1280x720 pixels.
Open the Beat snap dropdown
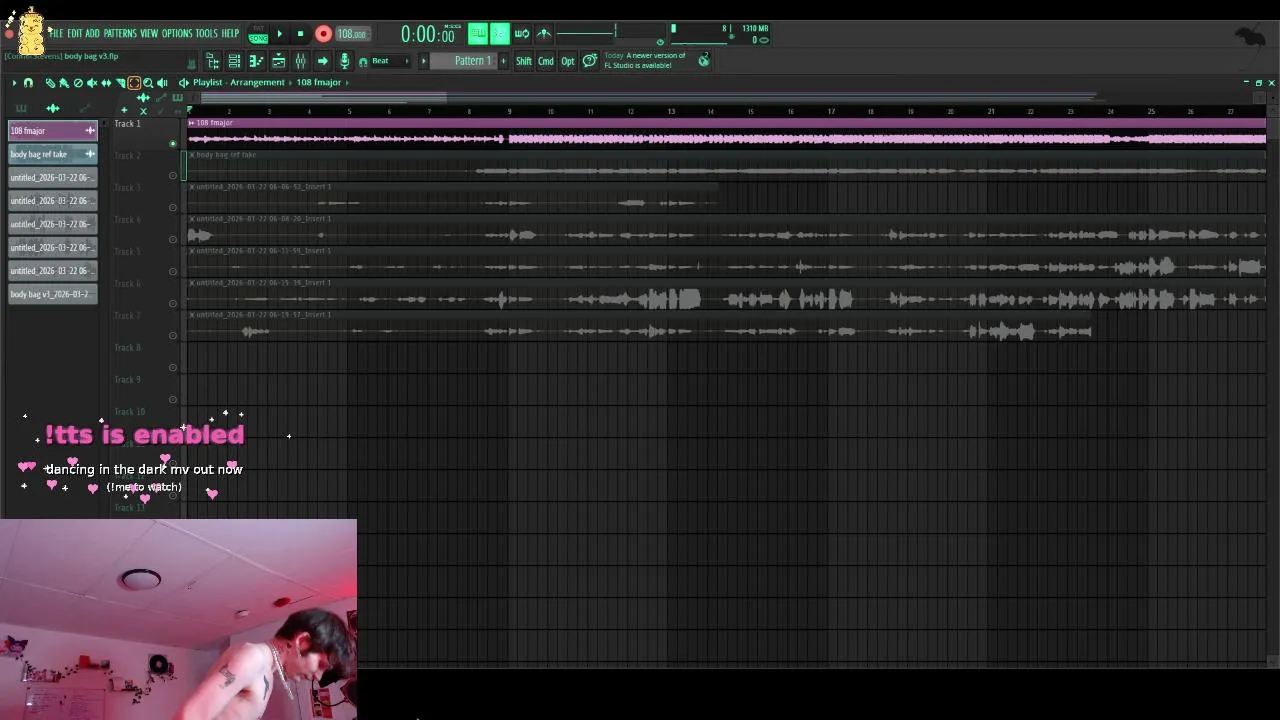coord(390,61)
